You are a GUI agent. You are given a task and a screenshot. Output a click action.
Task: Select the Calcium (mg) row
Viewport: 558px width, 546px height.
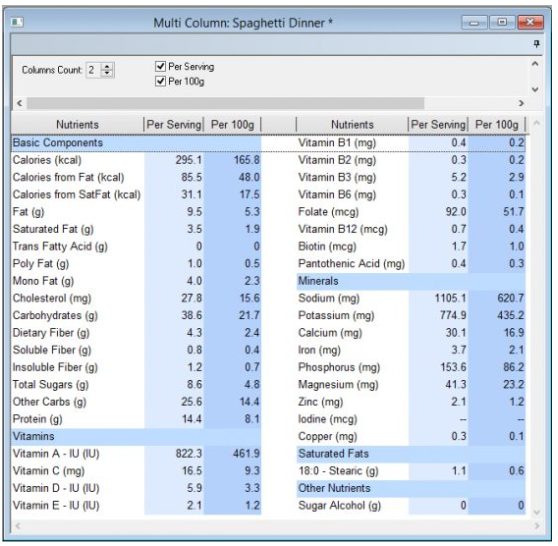[411, 333]
